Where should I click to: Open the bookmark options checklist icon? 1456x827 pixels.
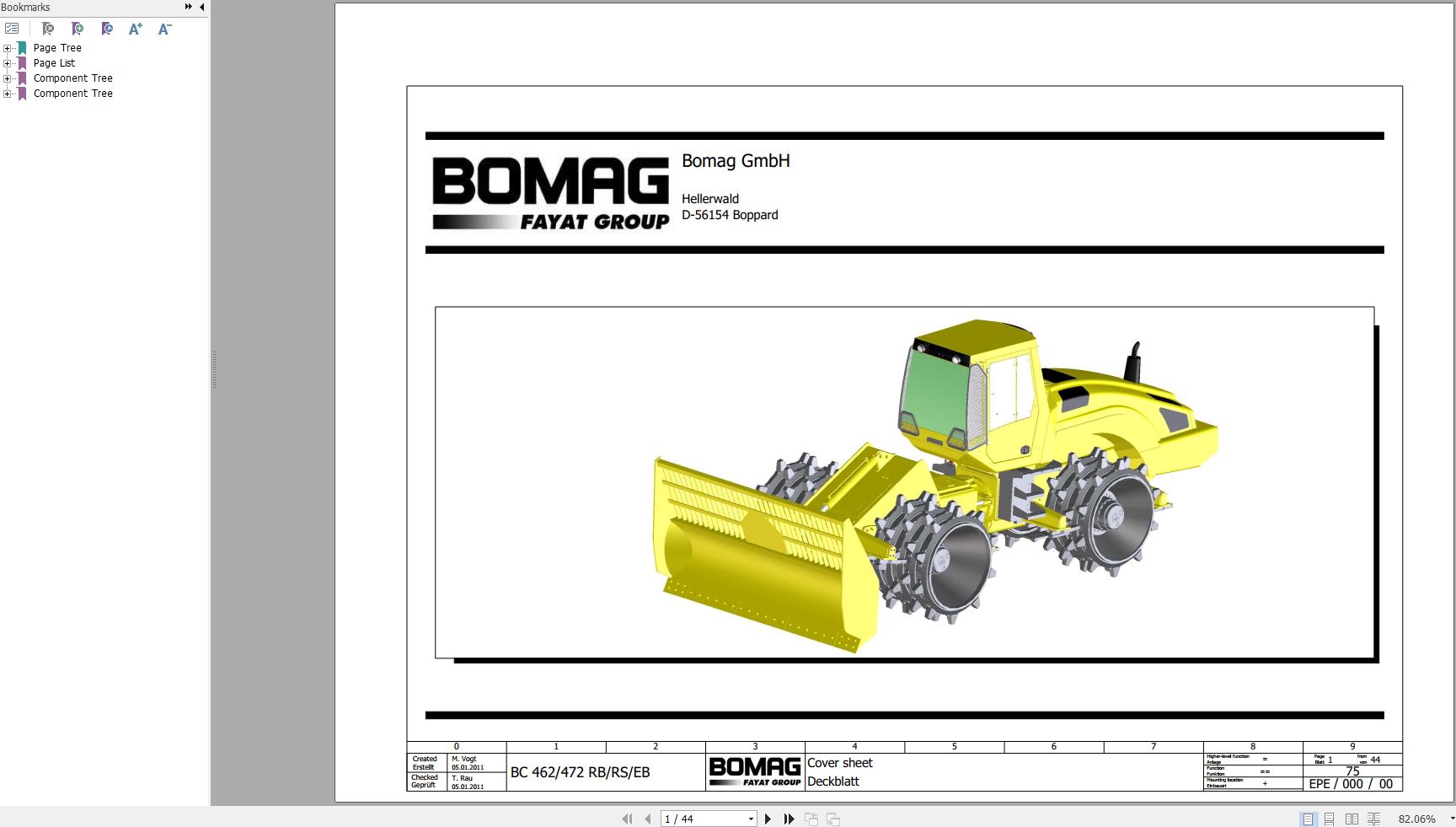coord(12,29)
